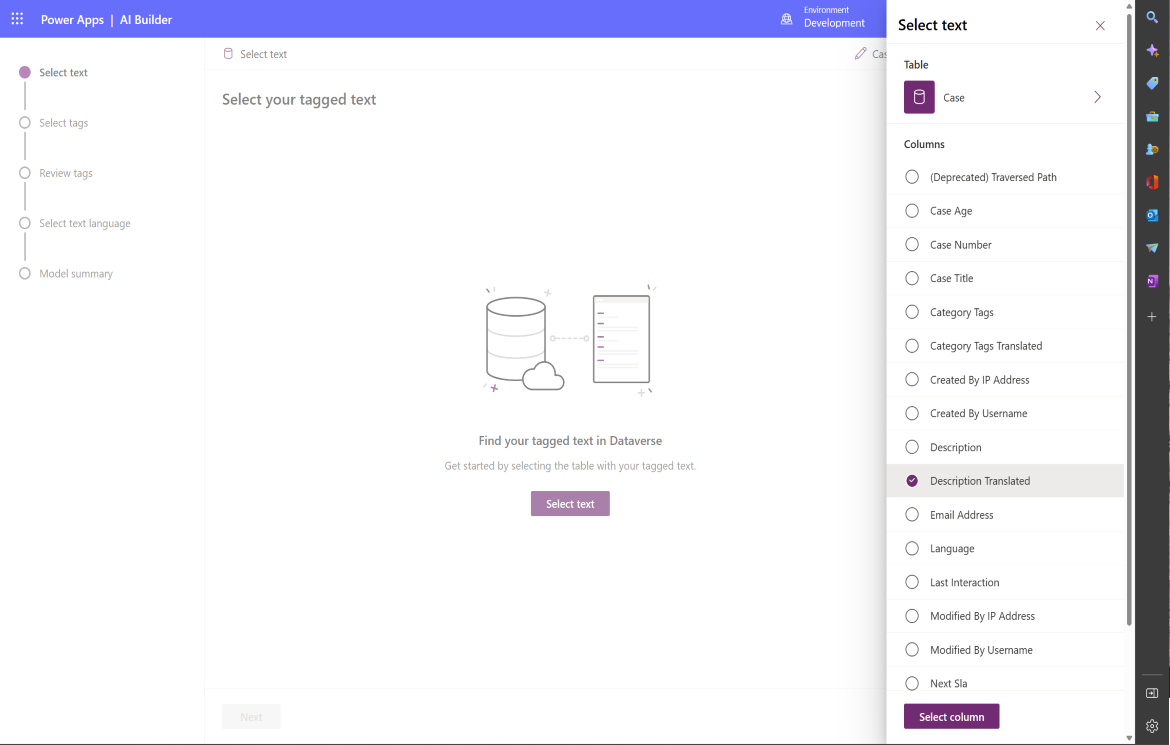The image size is (1170, 745).
Task: Go to Select text wizard step
Action: (x=63, y=72)
